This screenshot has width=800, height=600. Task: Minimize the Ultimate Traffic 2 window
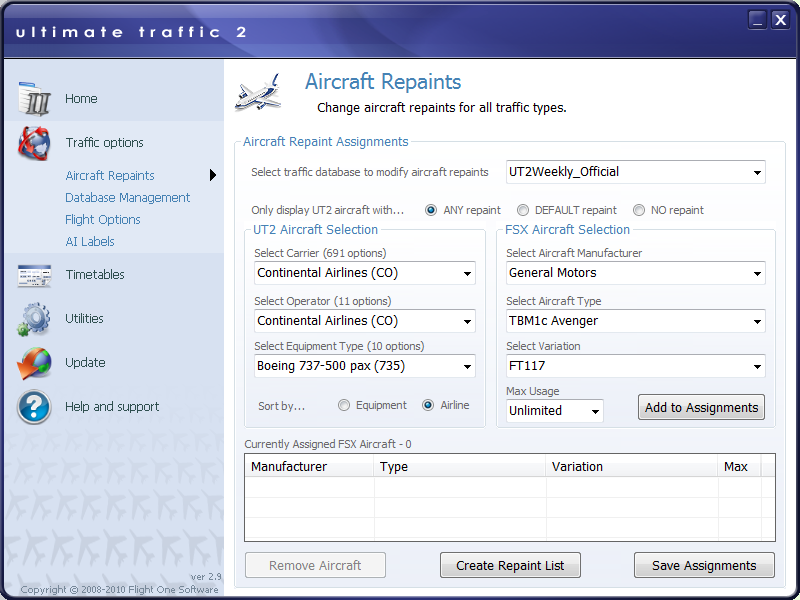758,20
